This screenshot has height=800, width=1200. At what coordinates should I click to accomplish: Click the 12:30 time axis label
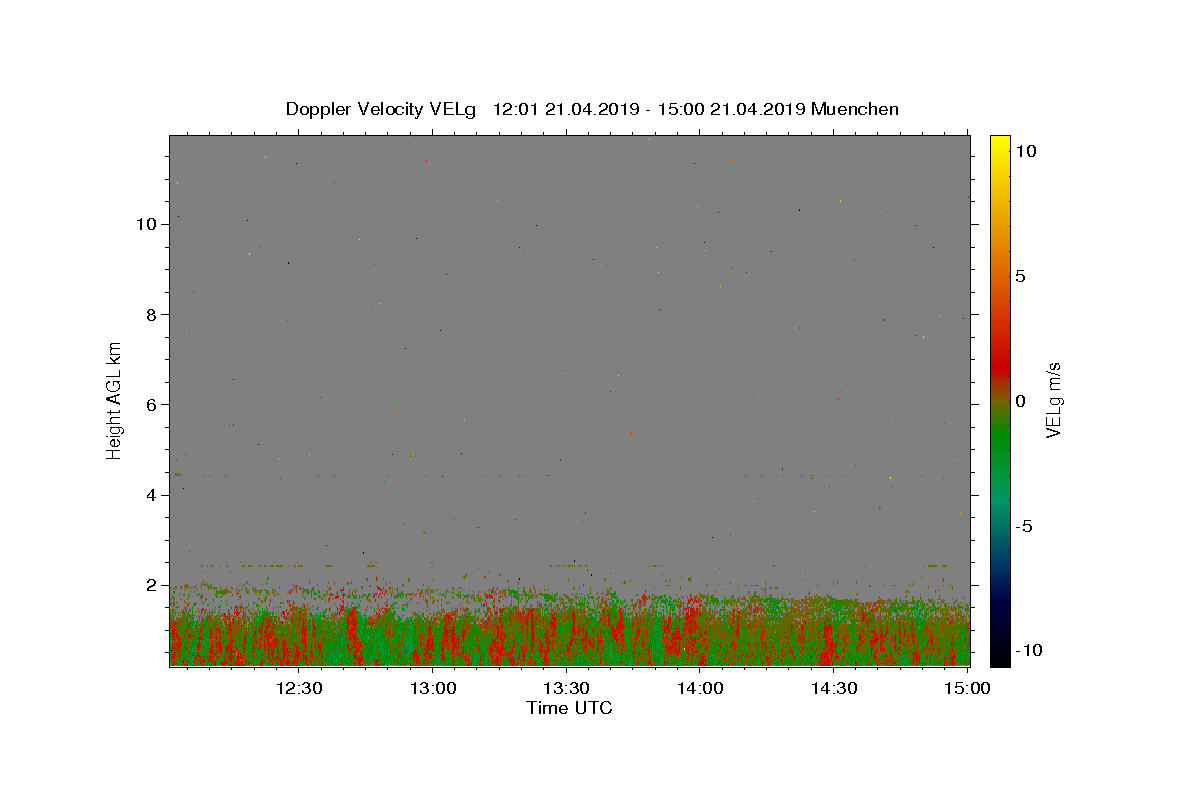coord(299,688)
